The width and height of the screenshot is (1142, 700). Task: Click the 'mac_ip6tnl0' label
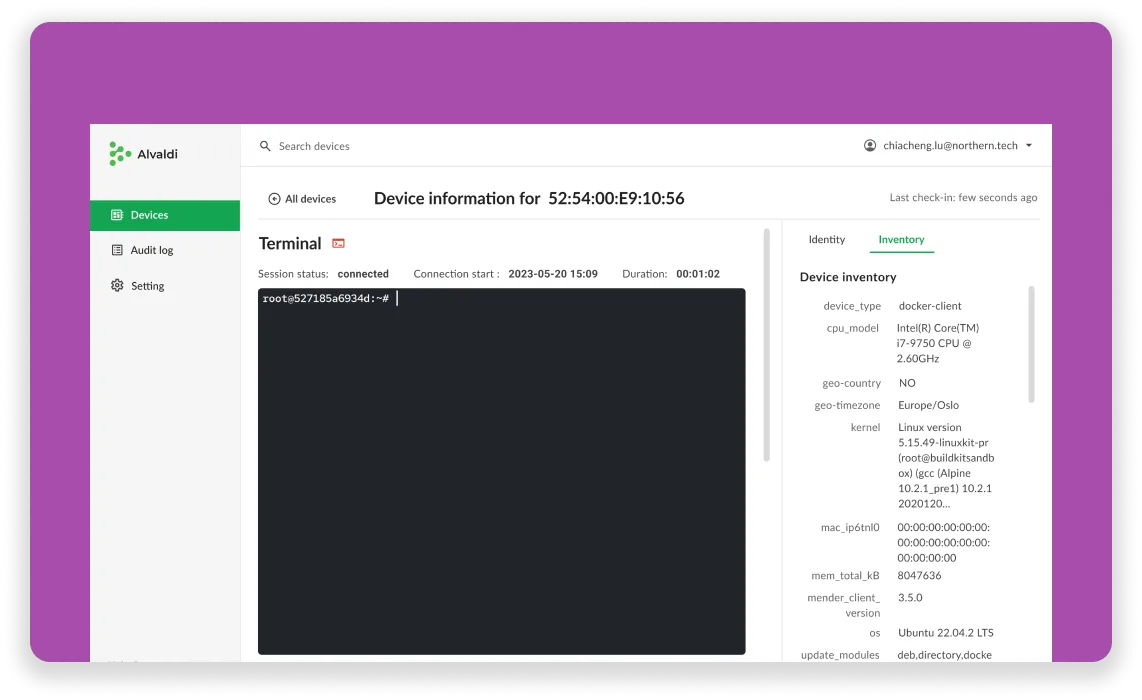click(850, 527)
